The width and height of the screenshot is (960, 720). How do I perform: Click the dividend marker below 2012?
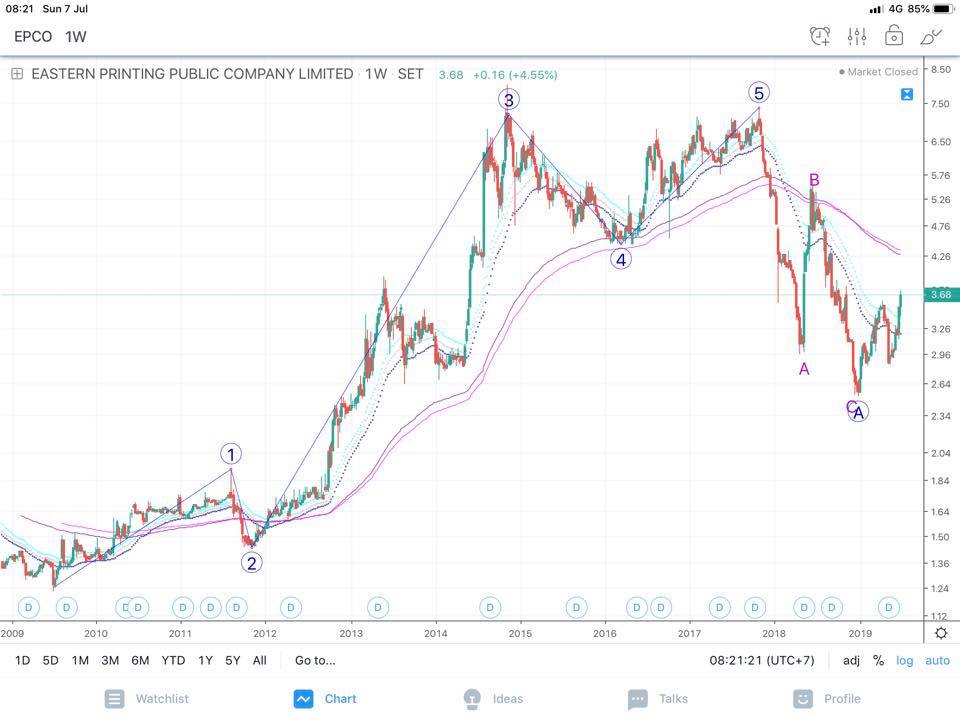tap(291, 607)
